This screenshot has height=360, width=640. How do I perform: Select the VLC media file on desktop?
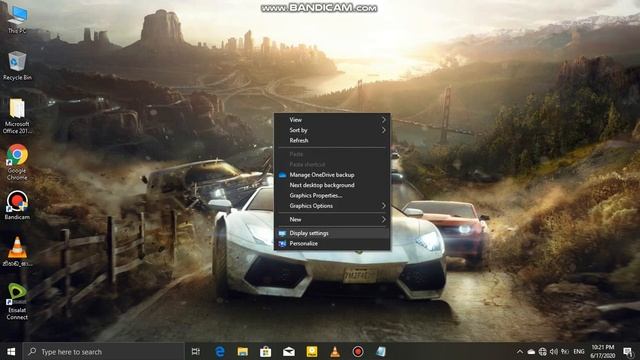pos(17,251)
